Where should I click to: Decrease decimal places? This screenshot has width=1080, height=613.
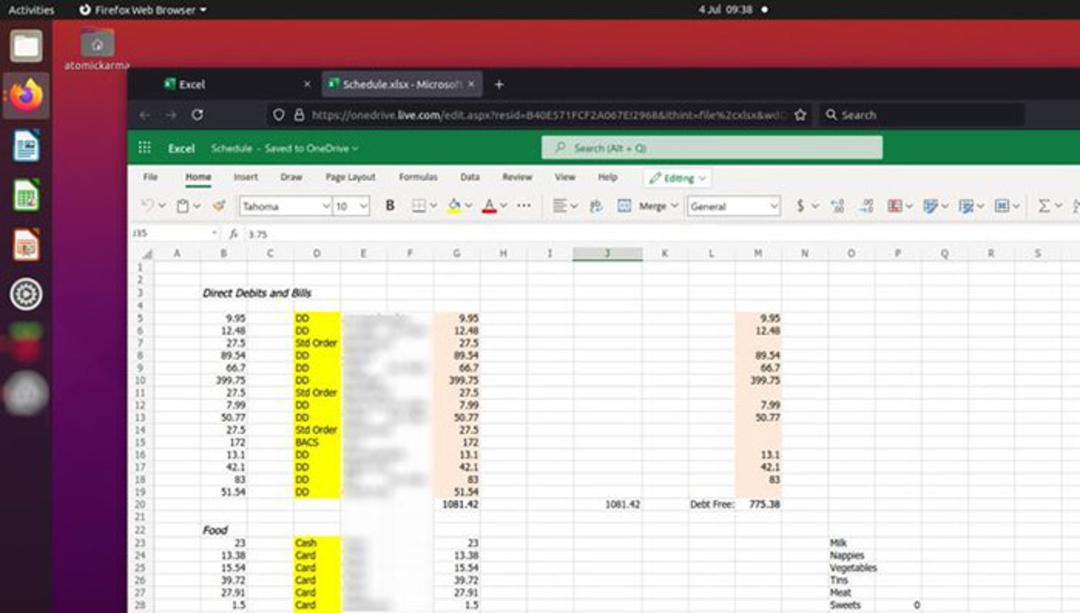(x=866, y=205)
